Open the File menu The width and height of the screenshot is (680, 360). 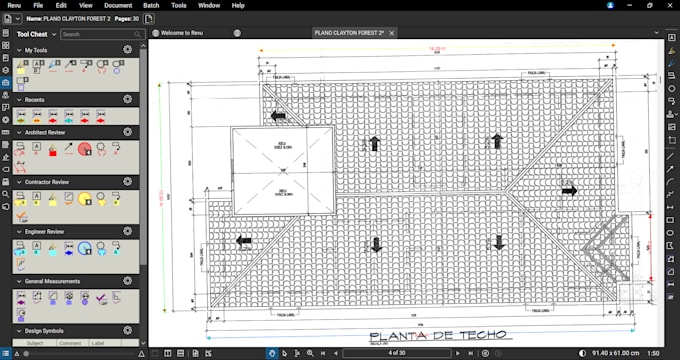38,6
